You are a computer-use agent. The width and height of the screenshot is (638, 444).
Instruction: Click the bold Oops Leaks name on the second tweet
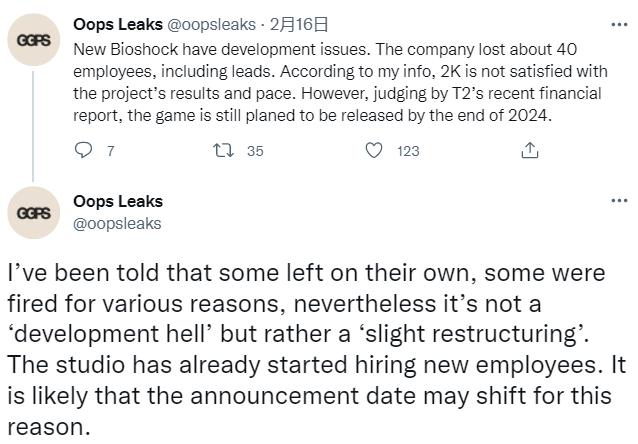click(x=118, y=203)
